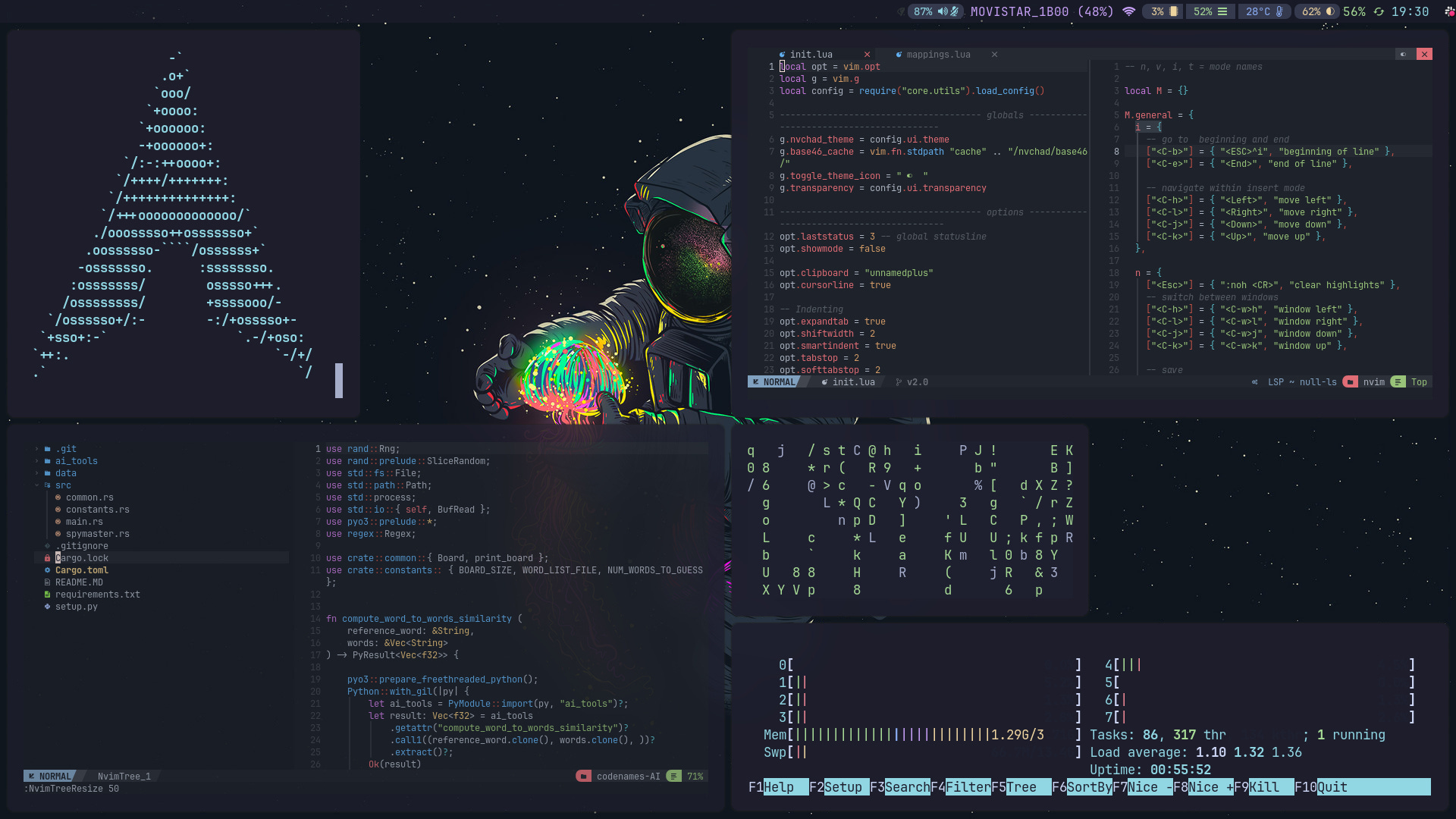Image resolution: width=1456 pixels, height=819 pixels.
Task: Click the data folder icon
Action: pos(48,473)
